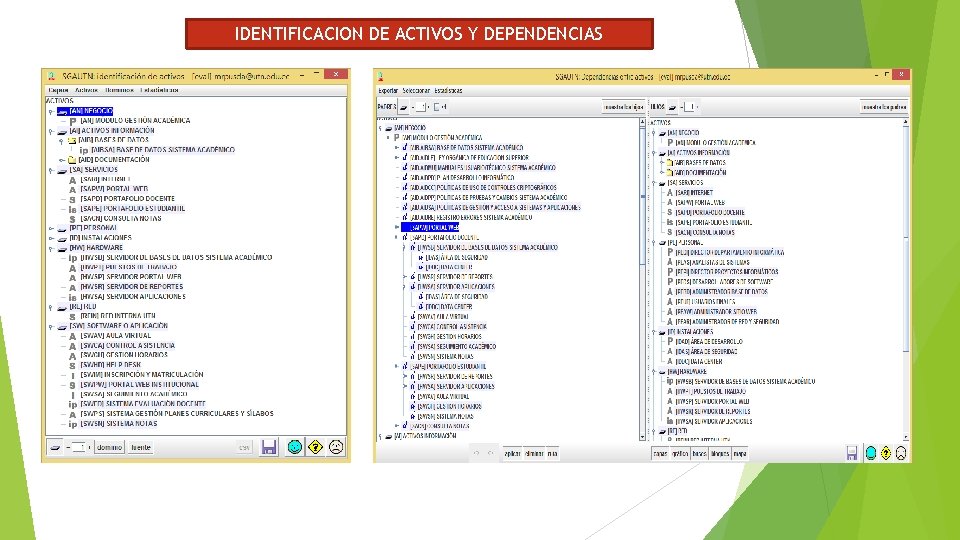The height and width of the screenshot is (540, 960).
Task: Click the P icon beside MODULO GESTIÓN ACADÉMICA in identificación window
Action: pyautogui.click(x=72, y=121)
